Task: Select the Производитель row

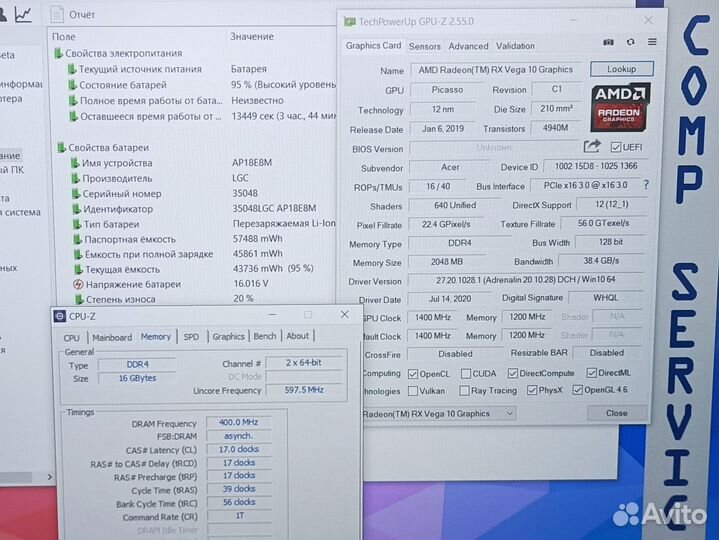Action: tap(204, 178)
